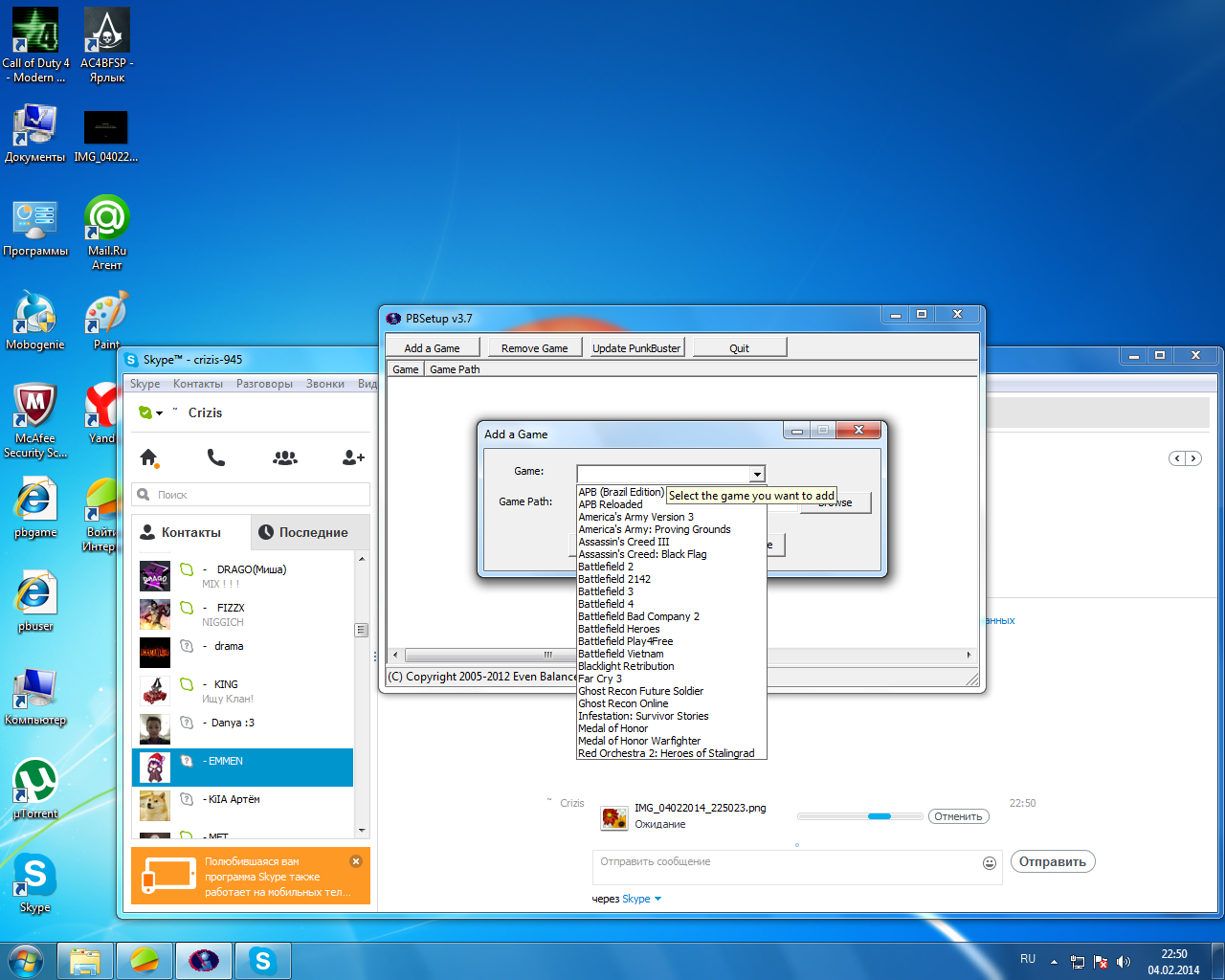The height and width of the screenshot is (980, 1225).
Task: Click Update PunkBuster button
Action: 636,348
